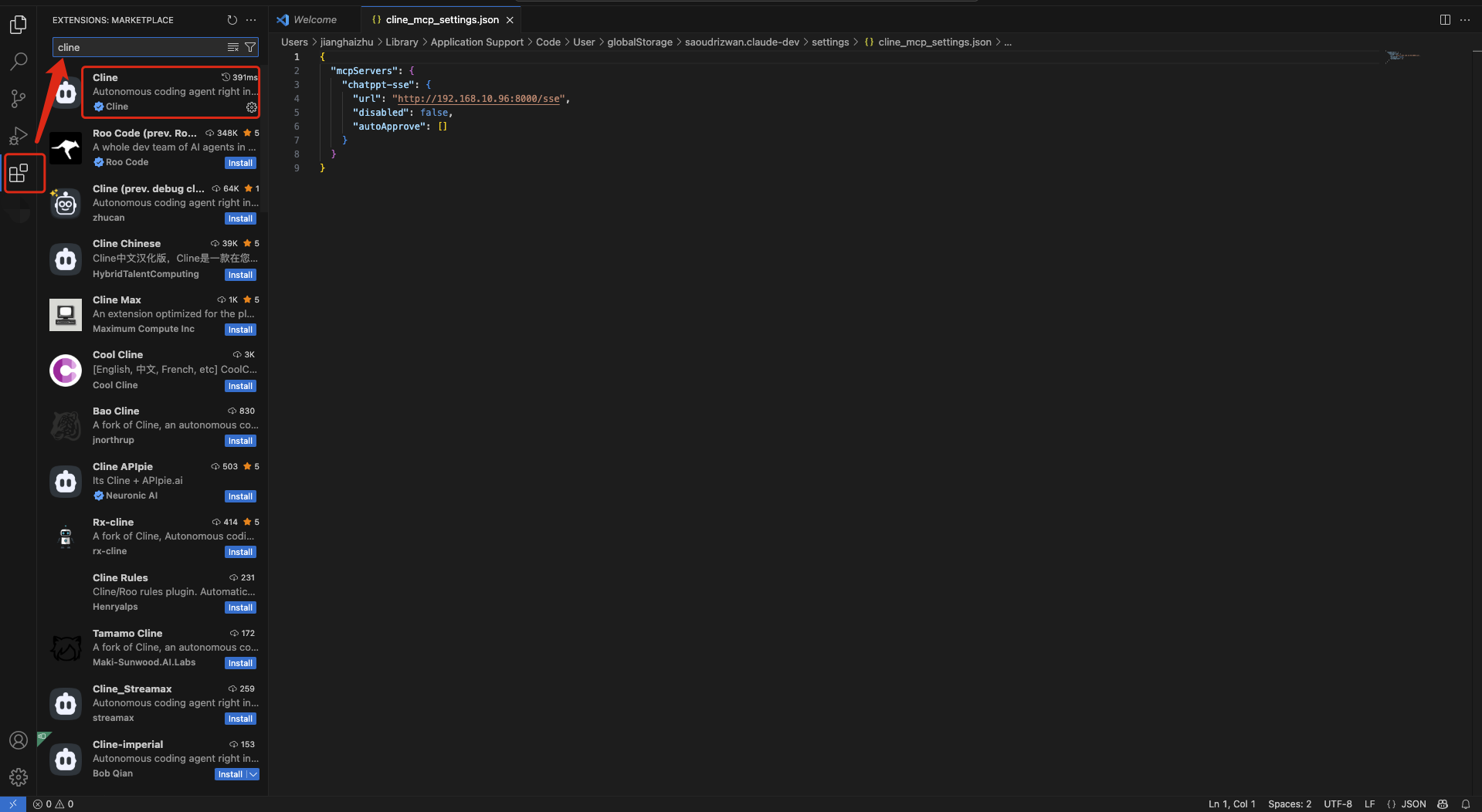The image size is (1482, 812).
Task: Open the Run and Debug view
Action: pyautogui.click(x=19, y=136)
